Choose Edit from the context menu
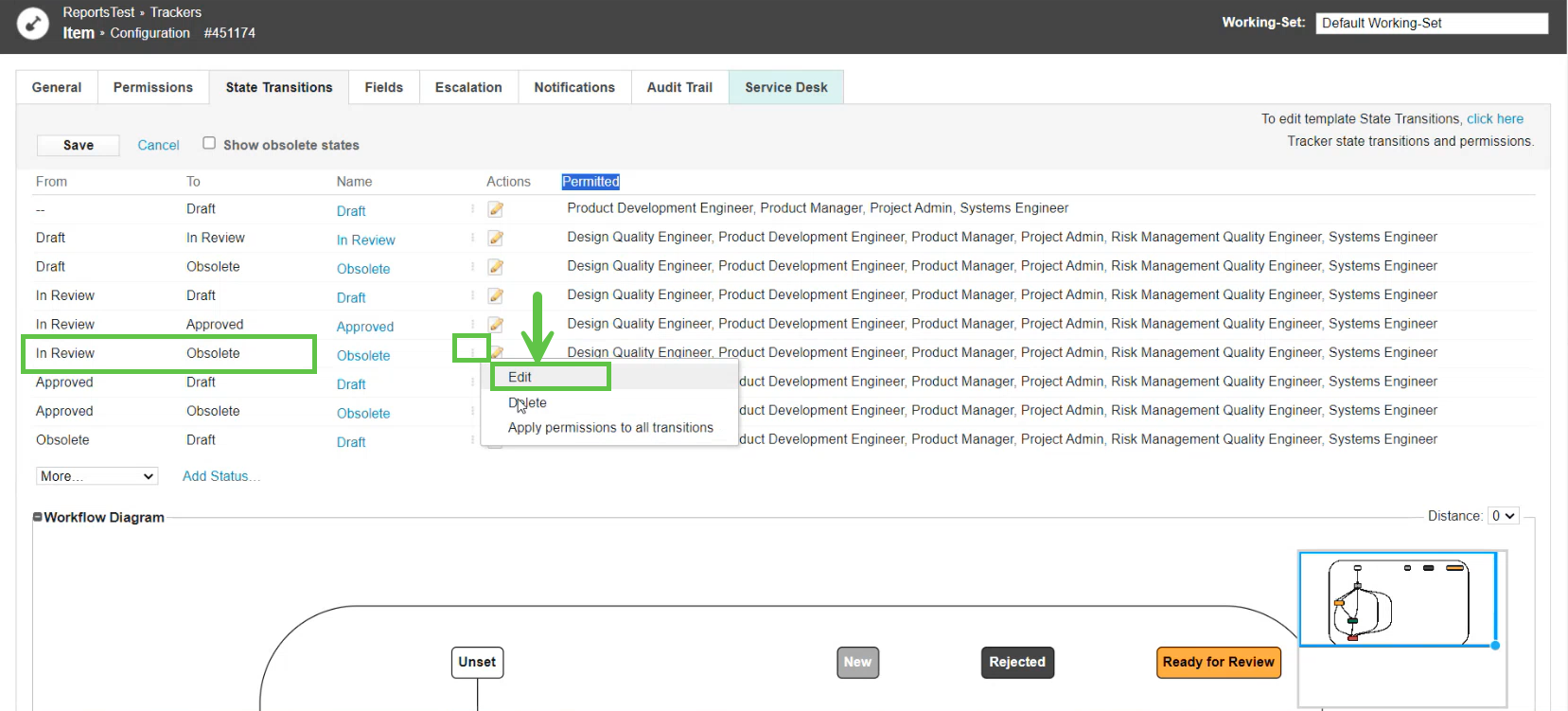This screenshot has width=1568, height=711. click(x=520, y=377)
